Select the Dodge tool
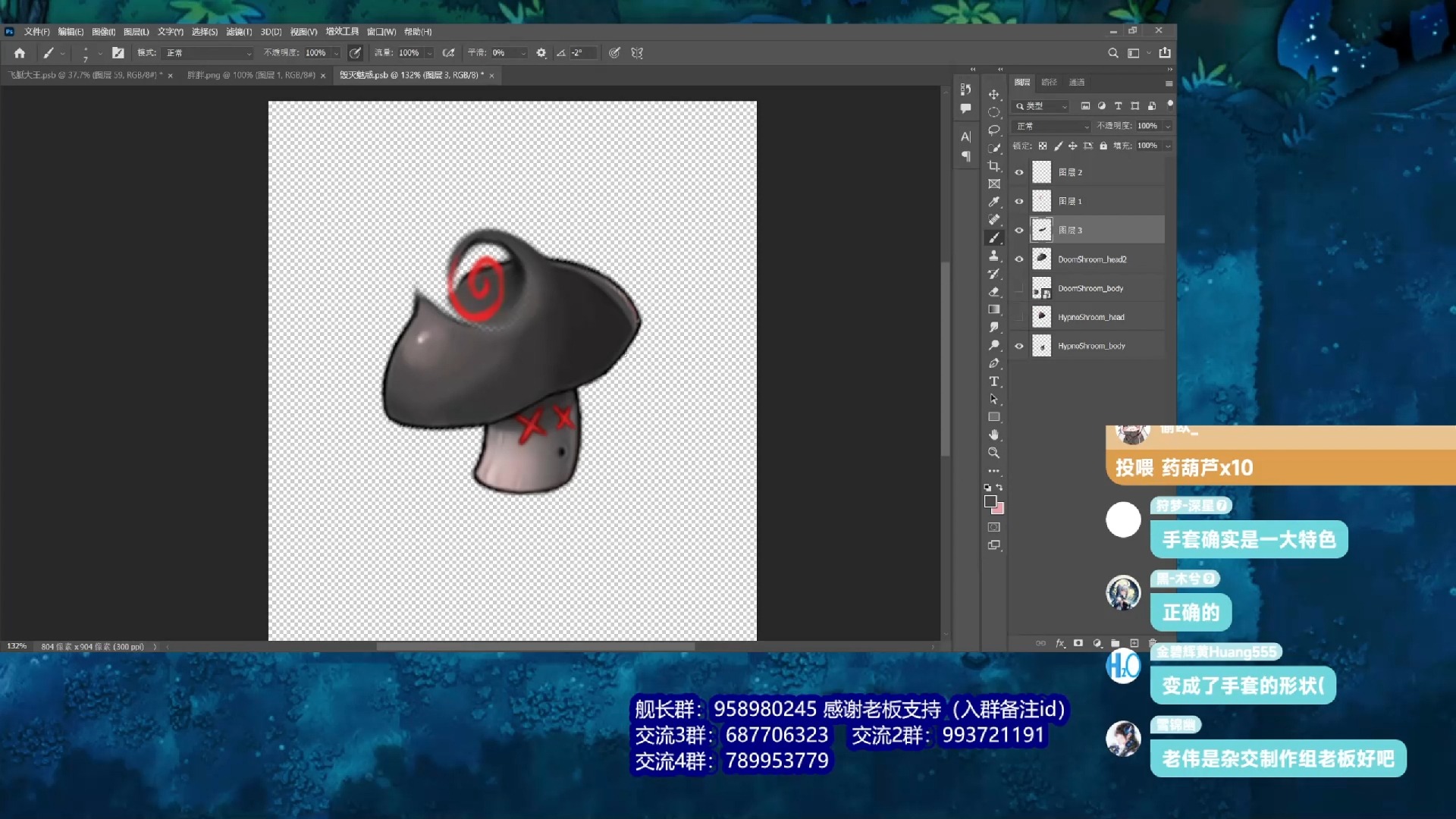 pos(993,346)
